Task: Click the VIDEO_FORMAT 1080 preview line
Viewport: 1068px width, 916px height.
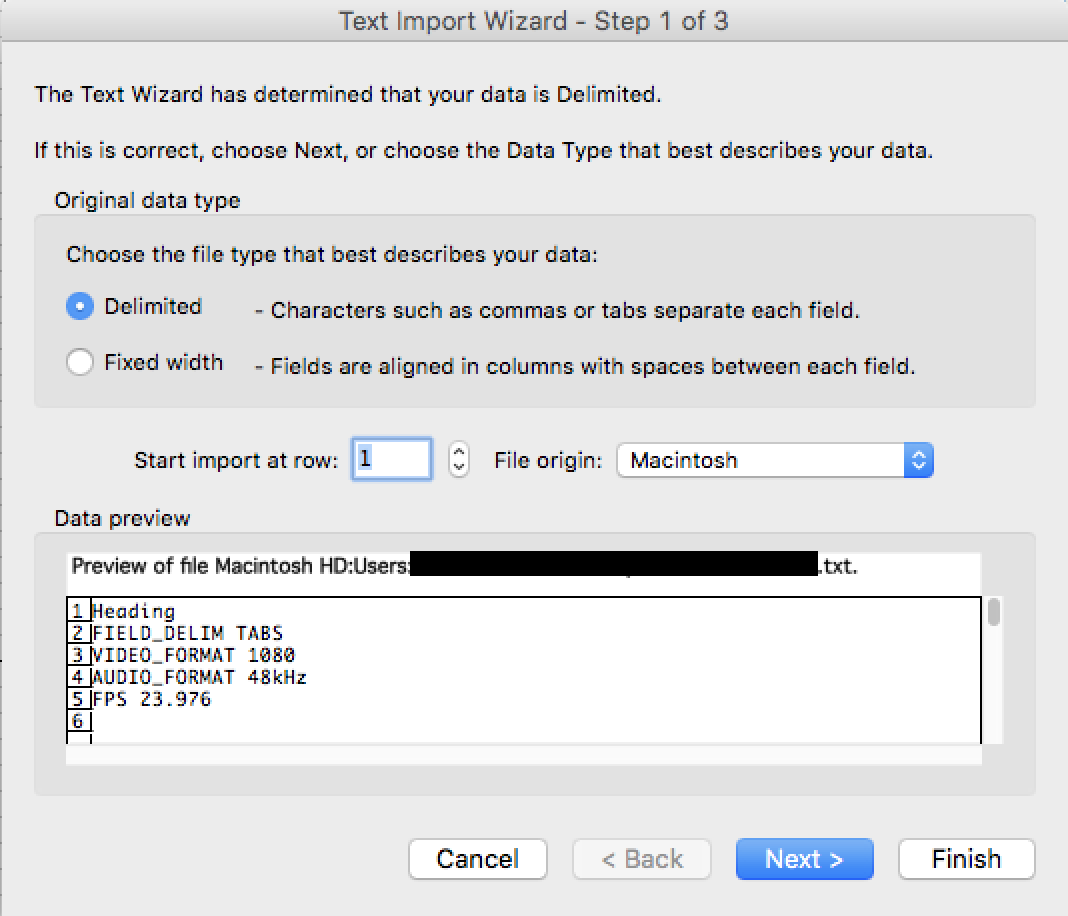Action: click(194, 655)
